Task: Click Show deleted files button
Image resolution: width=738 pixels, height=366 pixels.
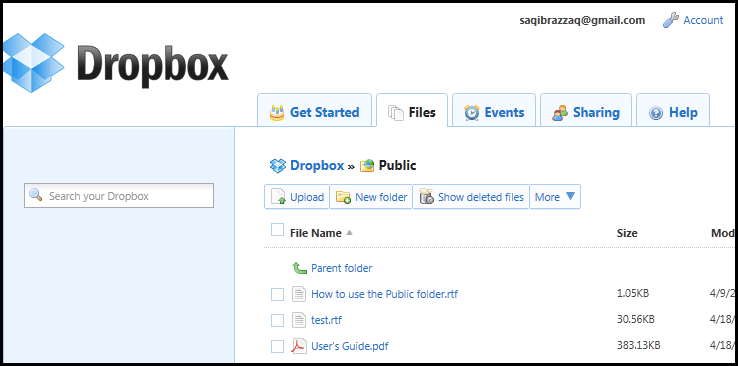Action: pyautogui.click(x=471, y=197)
